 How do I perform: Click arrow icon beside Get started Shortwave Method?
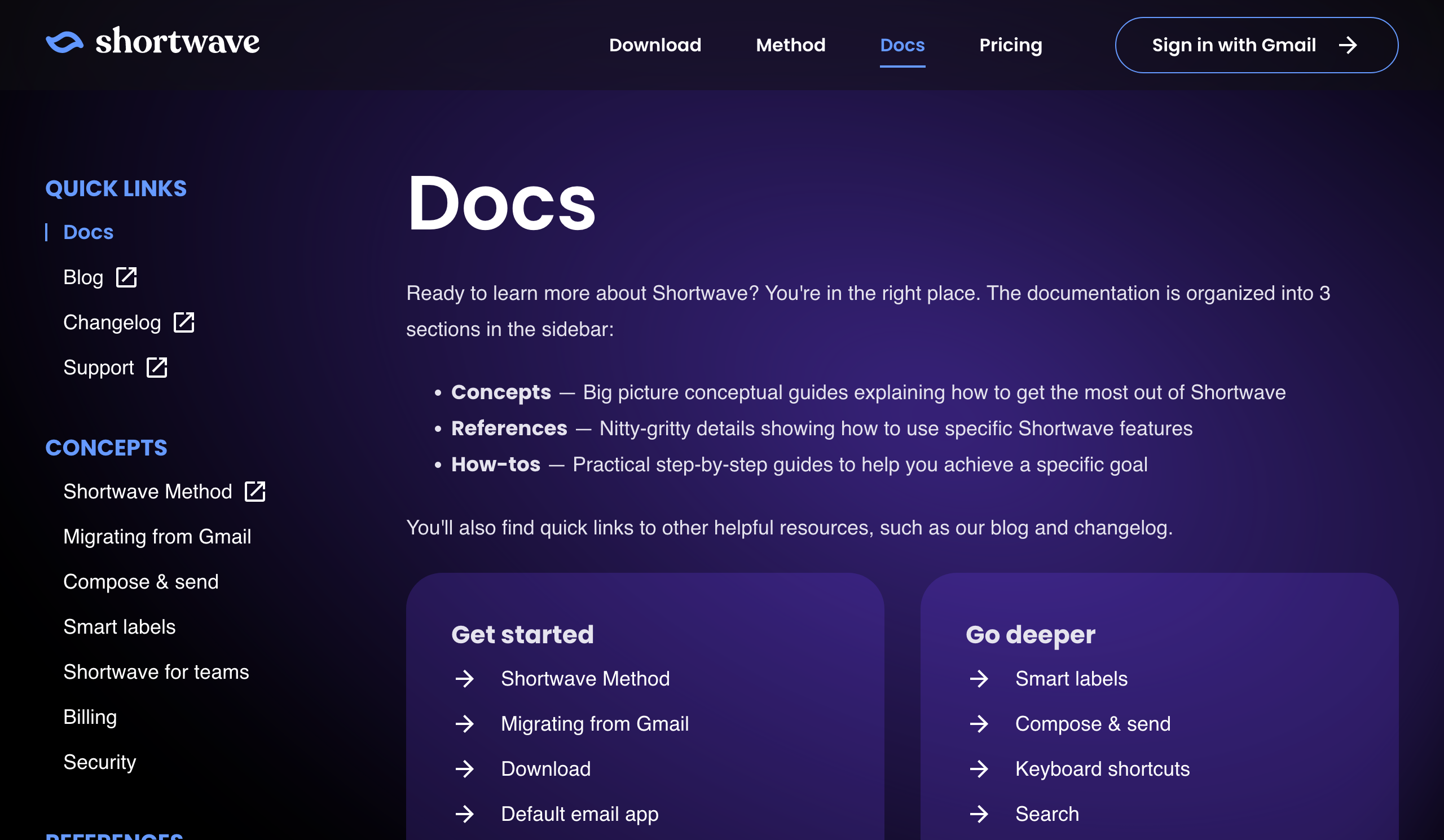(465, 679)
